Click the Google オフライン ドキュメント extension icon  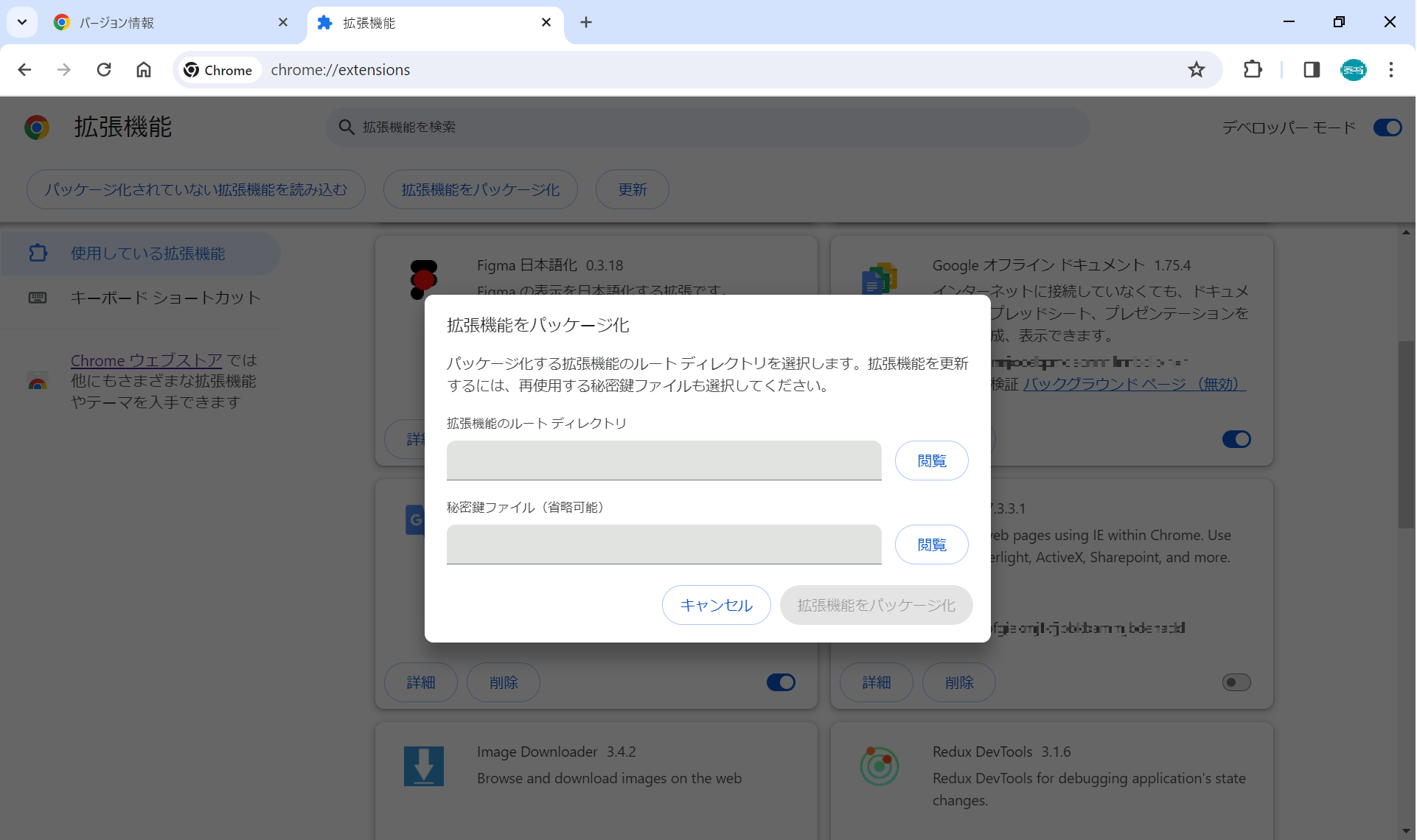click(x=879, y=280)
